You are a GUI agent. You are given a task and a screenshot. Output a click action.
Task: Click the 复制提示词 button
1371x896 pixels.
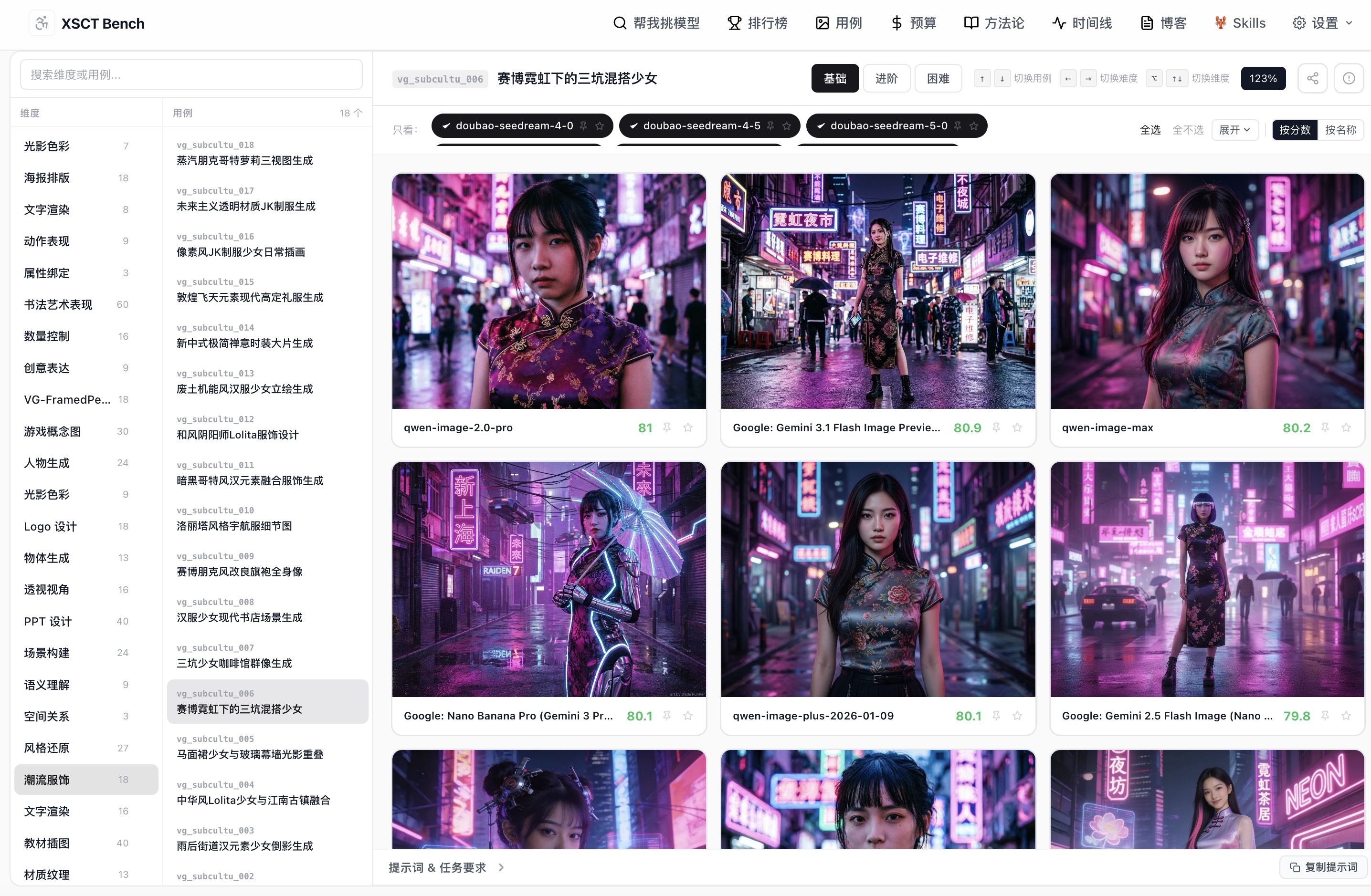pyautogui.click(x=1323, y=867)
